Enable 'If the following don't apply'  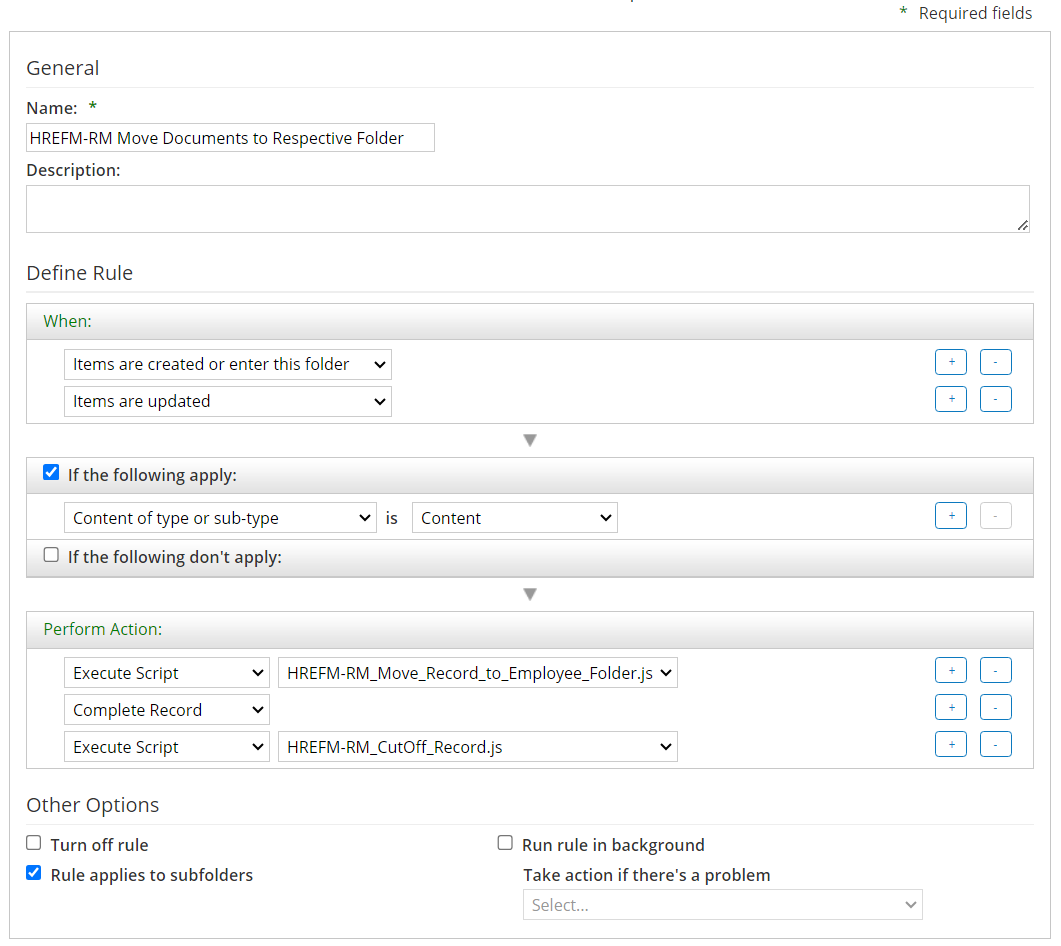coord(51,556)
